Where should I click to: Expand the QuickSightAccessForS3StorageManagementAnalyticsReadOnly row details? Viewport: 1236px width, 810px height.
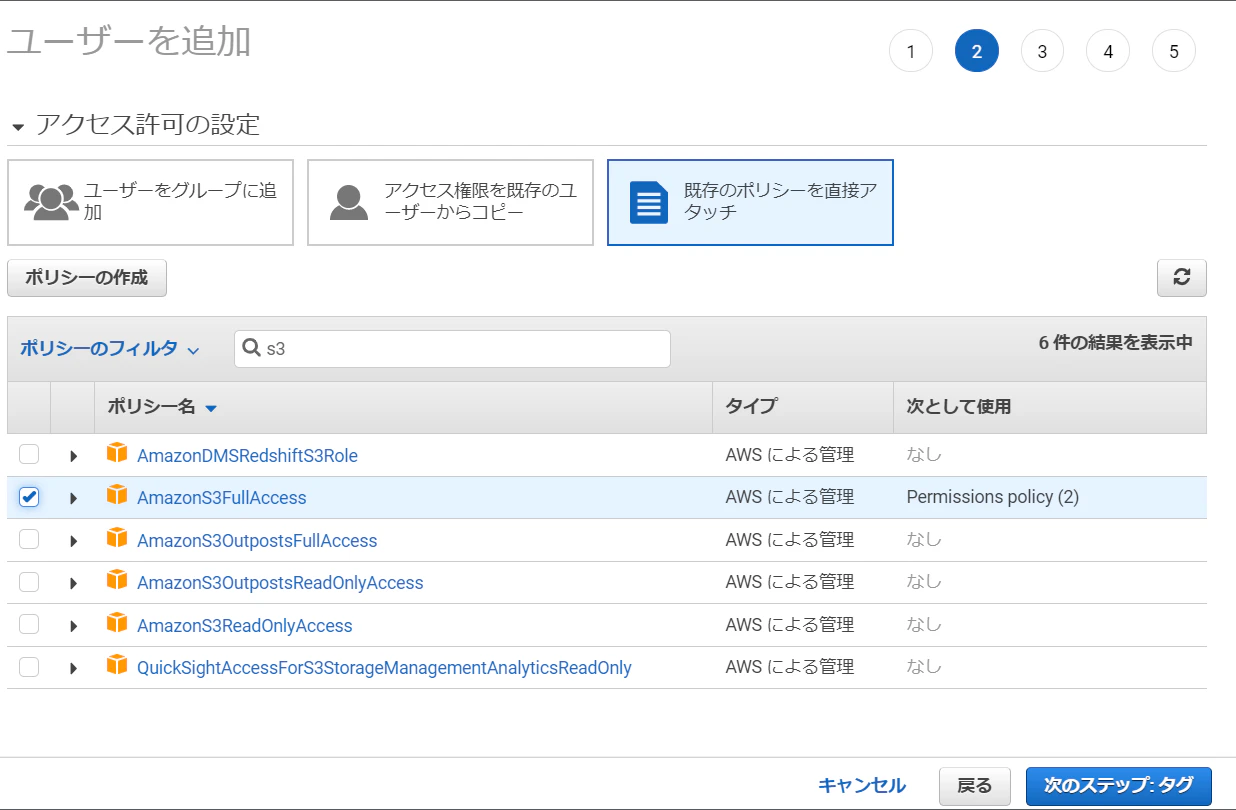point(73,668)
